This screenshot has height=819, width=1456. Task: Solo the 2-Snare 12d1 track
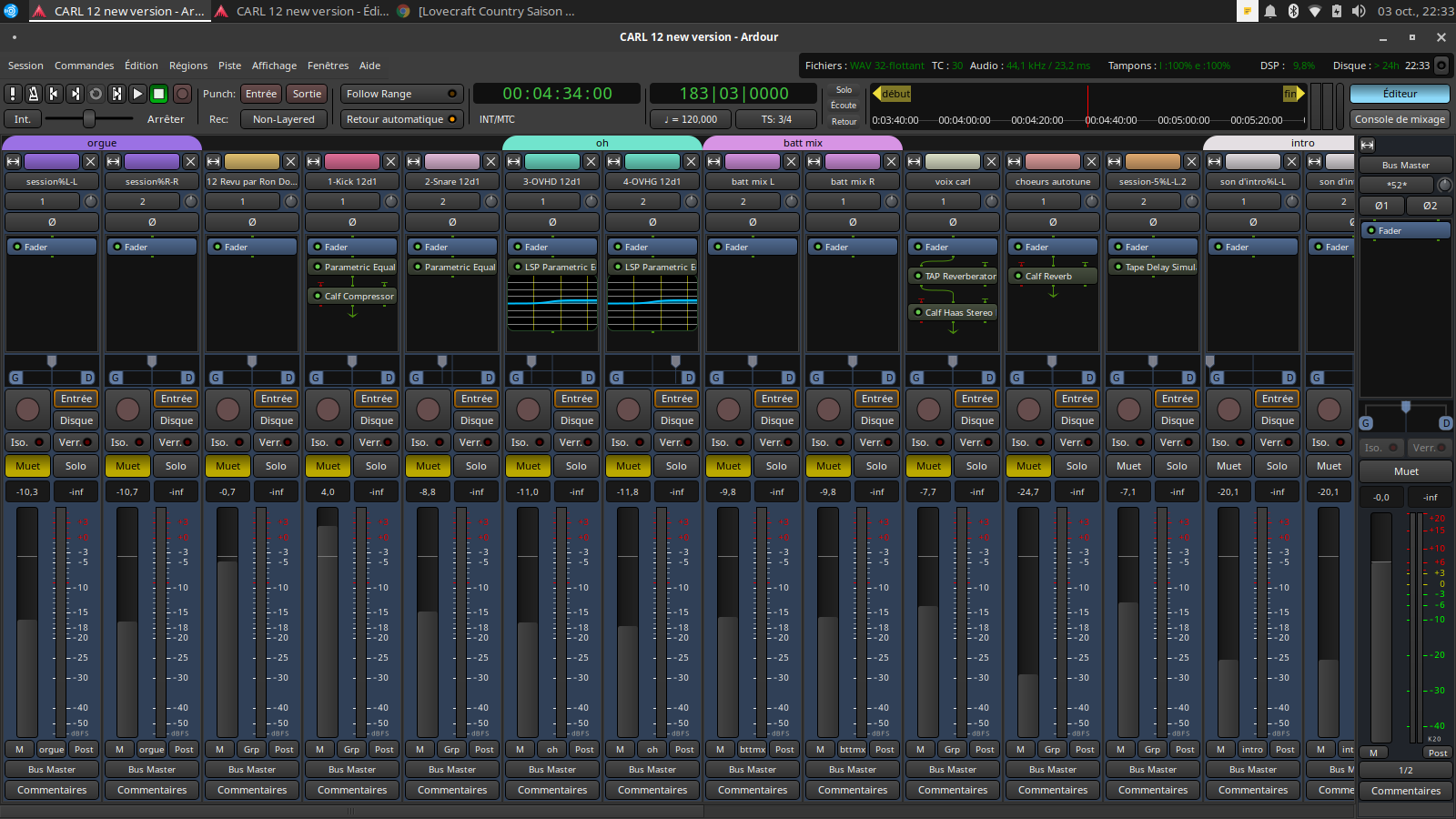coord(476,466)
